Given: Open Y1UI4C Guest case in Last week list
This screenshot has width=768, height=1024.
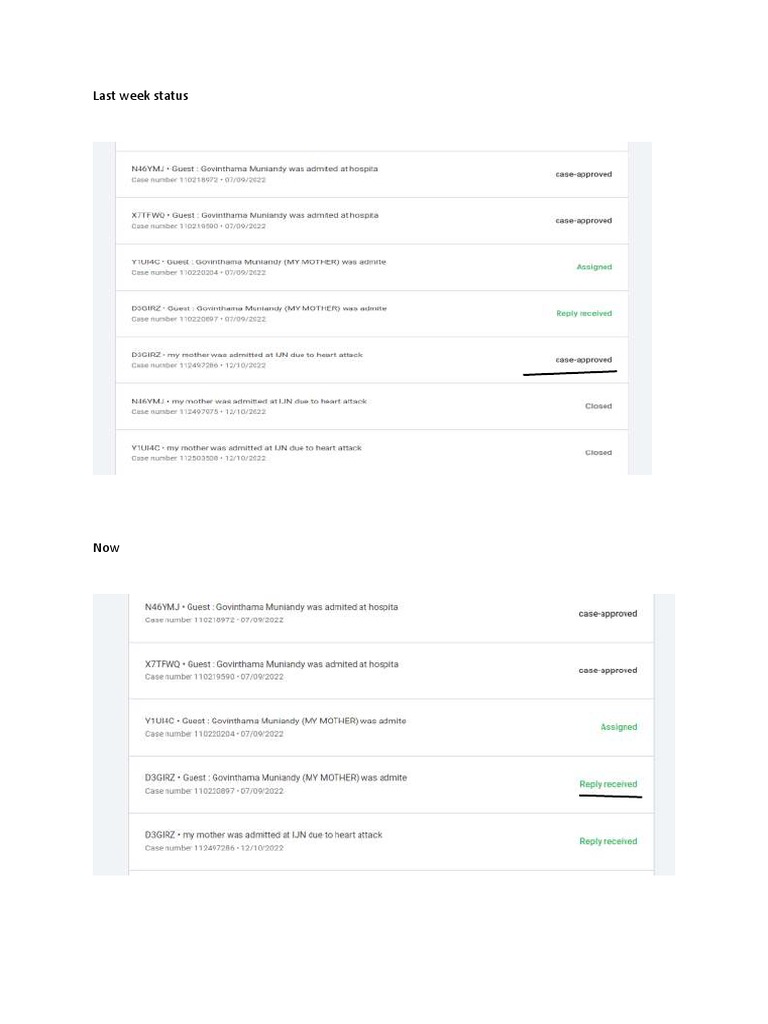Looking at the screenshot, I should (x=258, y=262).
